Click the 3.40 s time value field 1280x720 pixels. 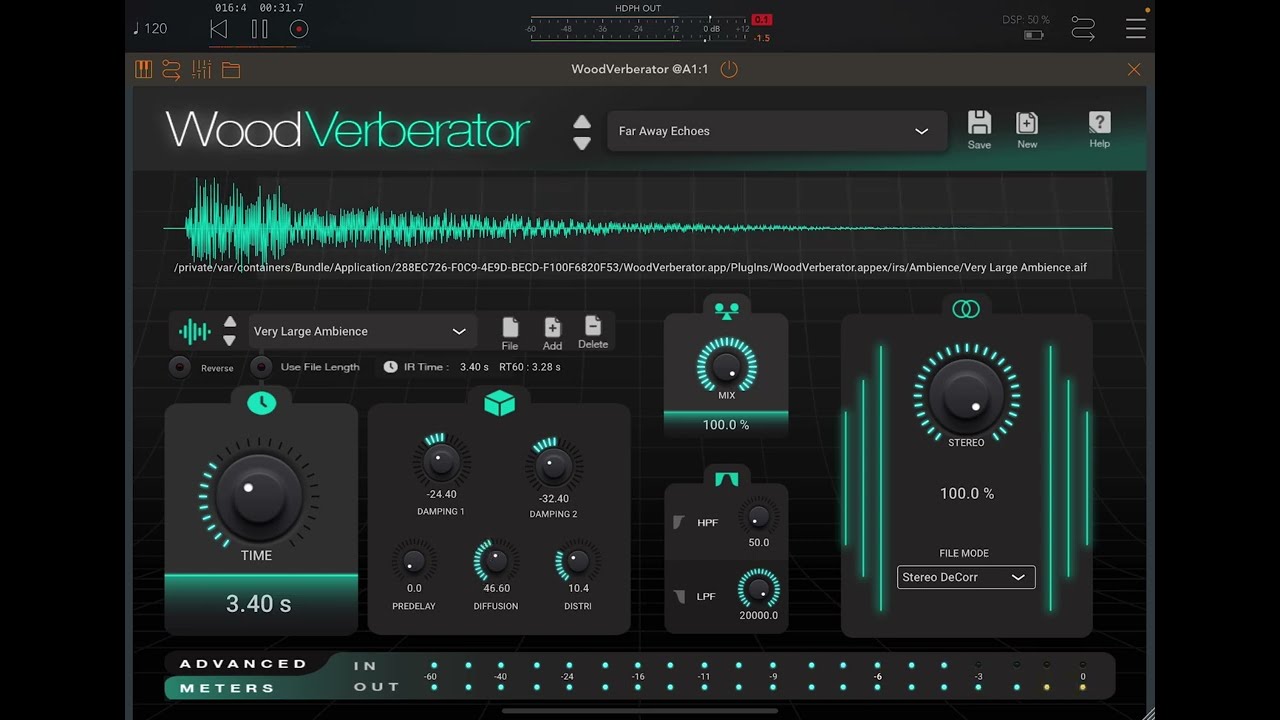pyautogui.click(x=260, y=603)
